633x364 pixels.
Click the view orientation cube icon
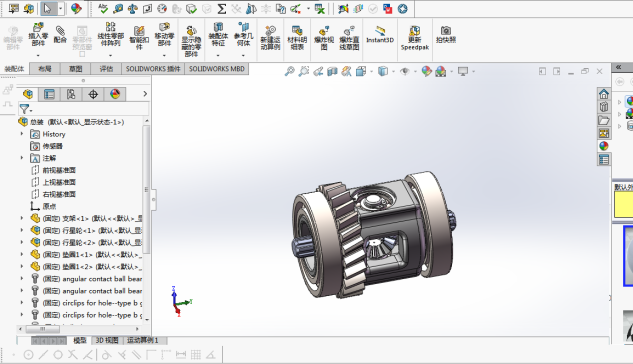click(361, 71)
